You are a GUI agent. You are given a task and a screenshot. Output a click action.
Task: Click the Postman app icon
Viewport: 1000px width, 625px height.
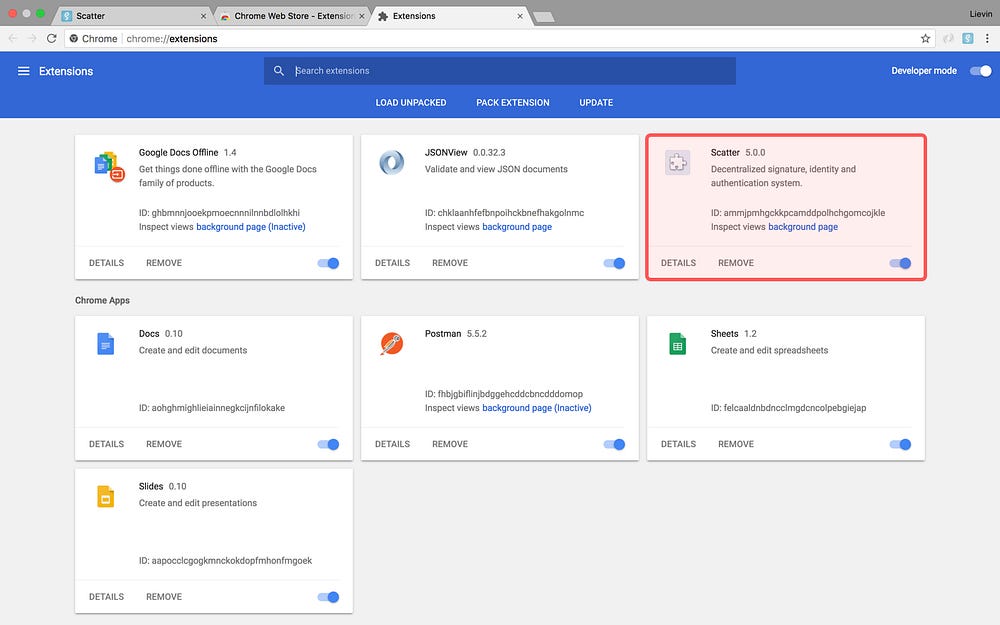pos(392,344)
